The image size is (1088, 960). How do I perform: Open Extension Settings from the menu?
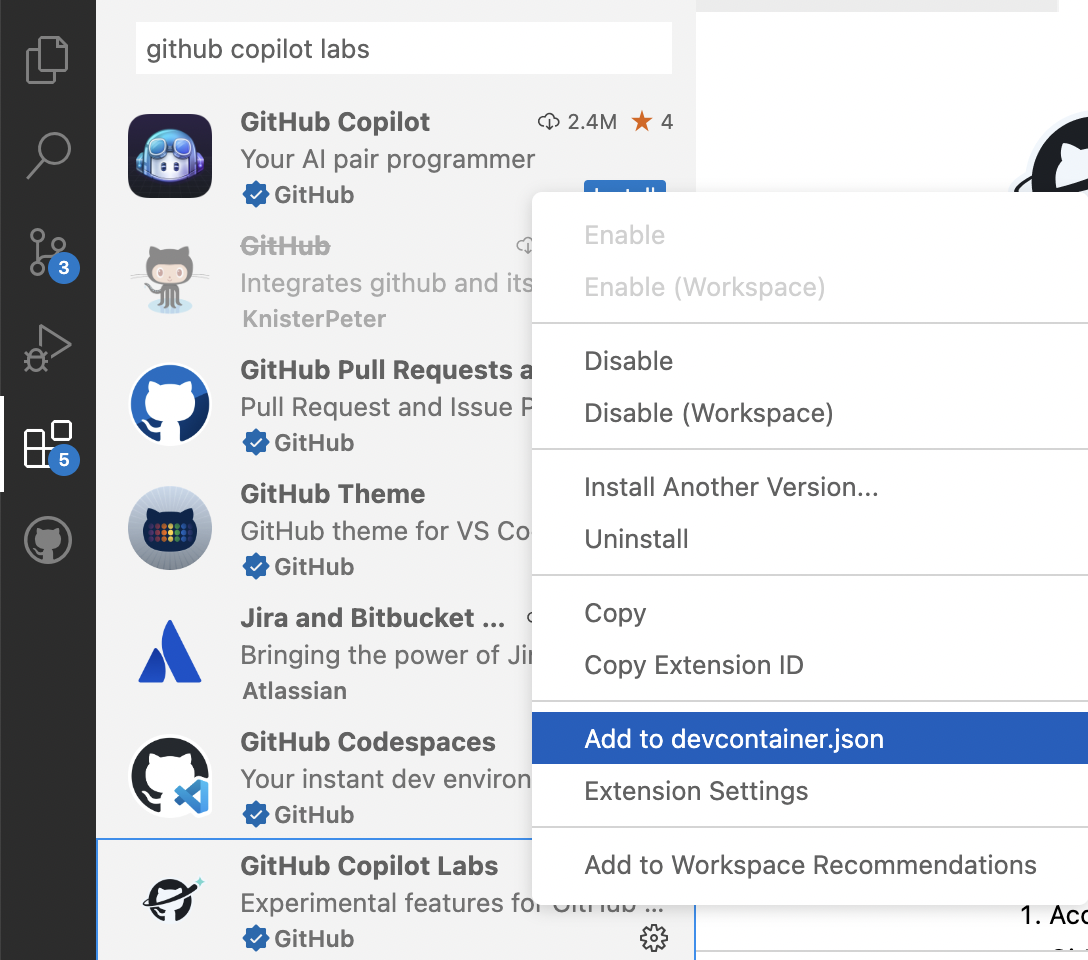[x=697, y=790]
